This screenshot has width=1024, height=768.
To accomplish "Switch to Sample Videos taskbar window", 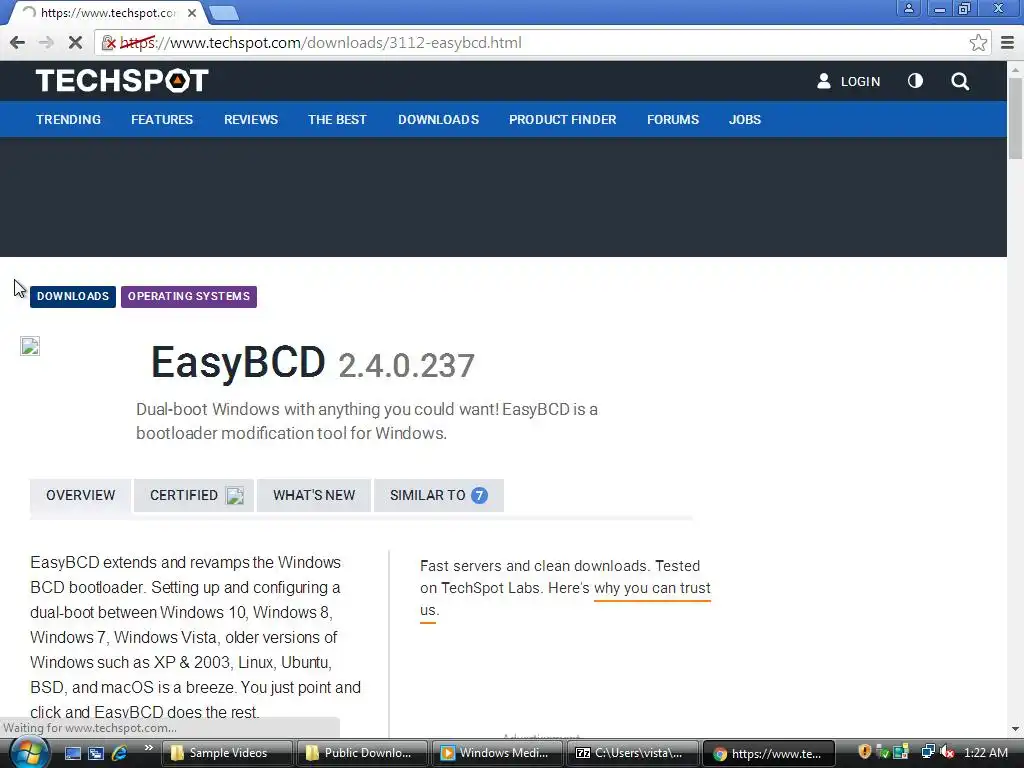I will pyautogui.click(x=228, y=753).
